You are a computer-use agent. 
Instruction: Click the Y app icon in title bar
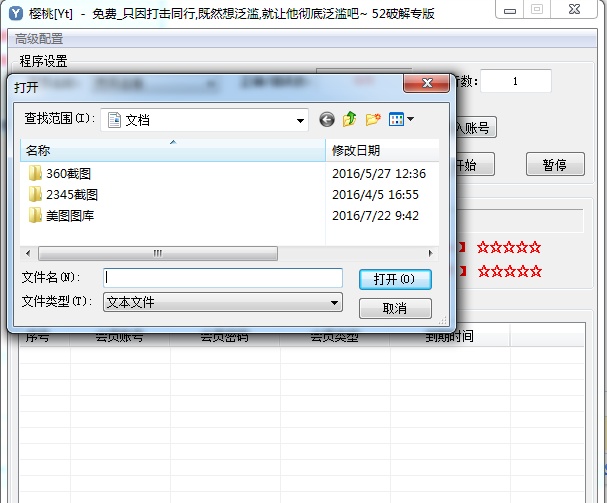coord(16,14)
